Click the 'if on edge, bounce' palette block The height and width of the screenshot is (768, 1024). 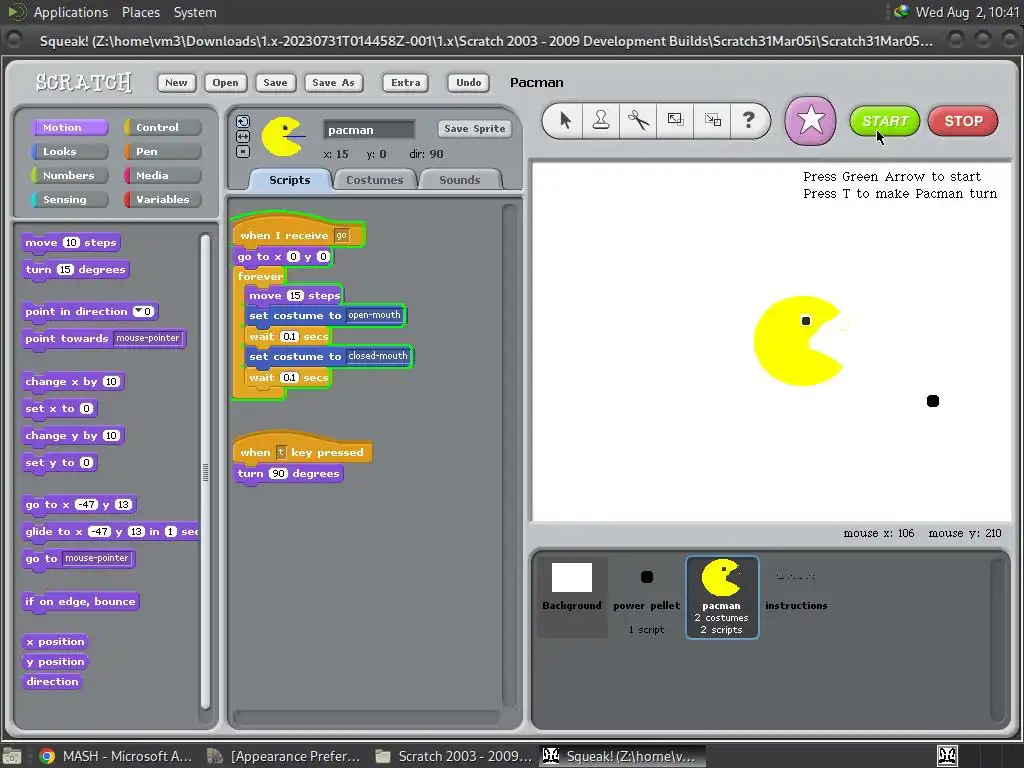tap(80, 601)
